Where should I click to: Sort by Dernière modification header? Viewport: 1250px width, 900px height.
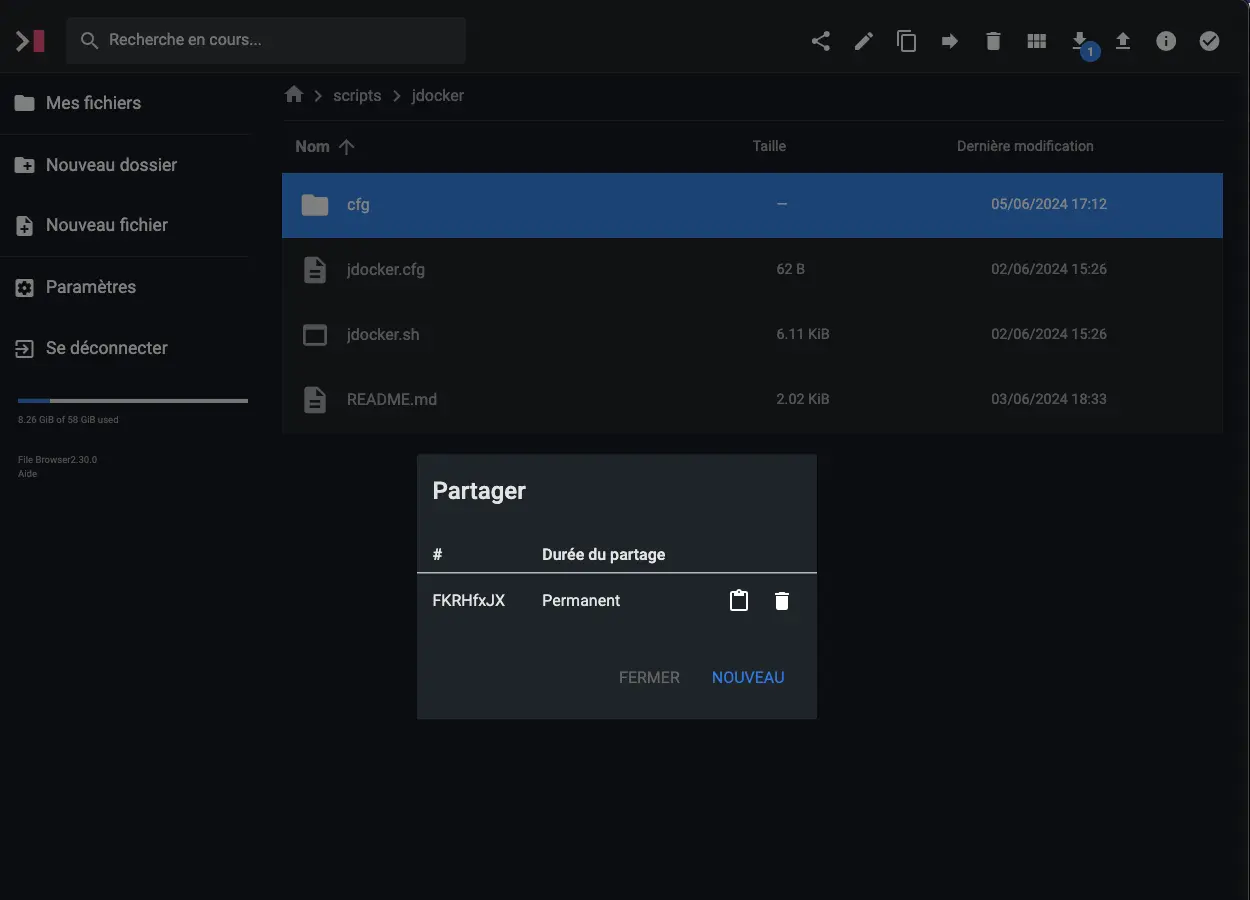click(x=1025, y=146)
